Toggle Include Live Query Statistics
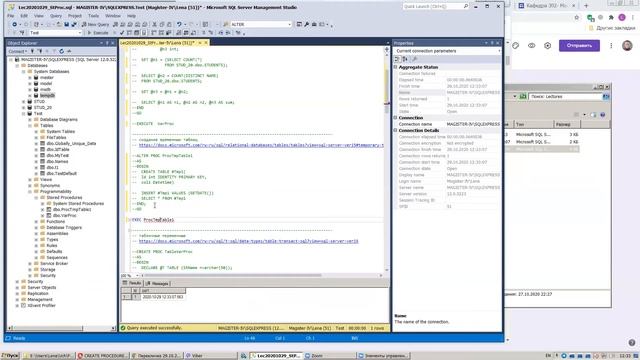 161,33
